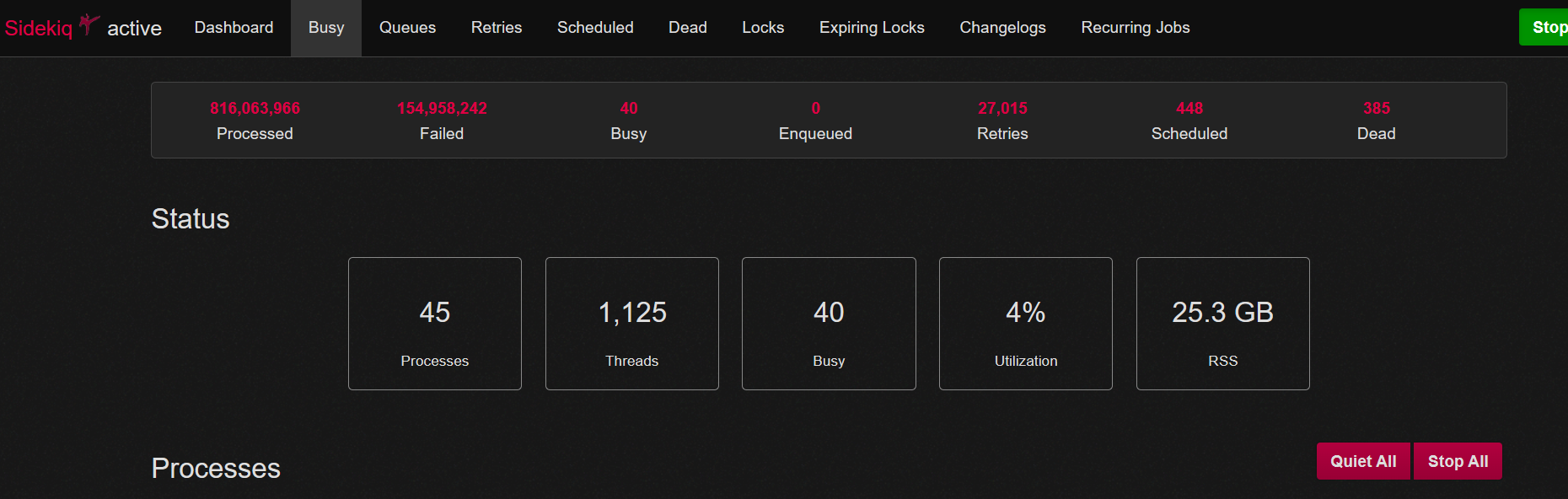Open the Retries tab in navbar

coord(497,28)
